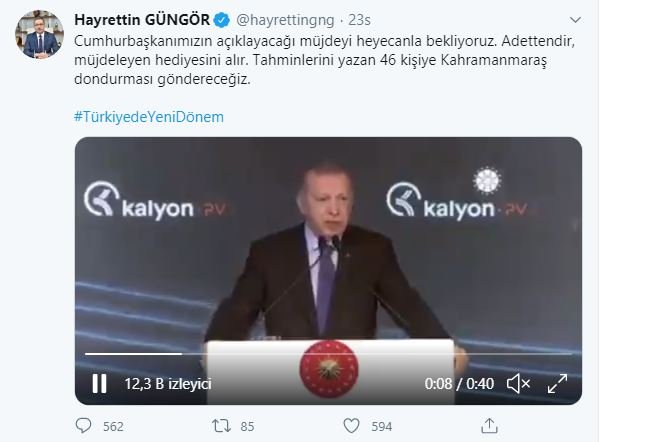Click the 12,3 B izleyici view count
Screen dimensions: 670x442
[x=168, y=384]
